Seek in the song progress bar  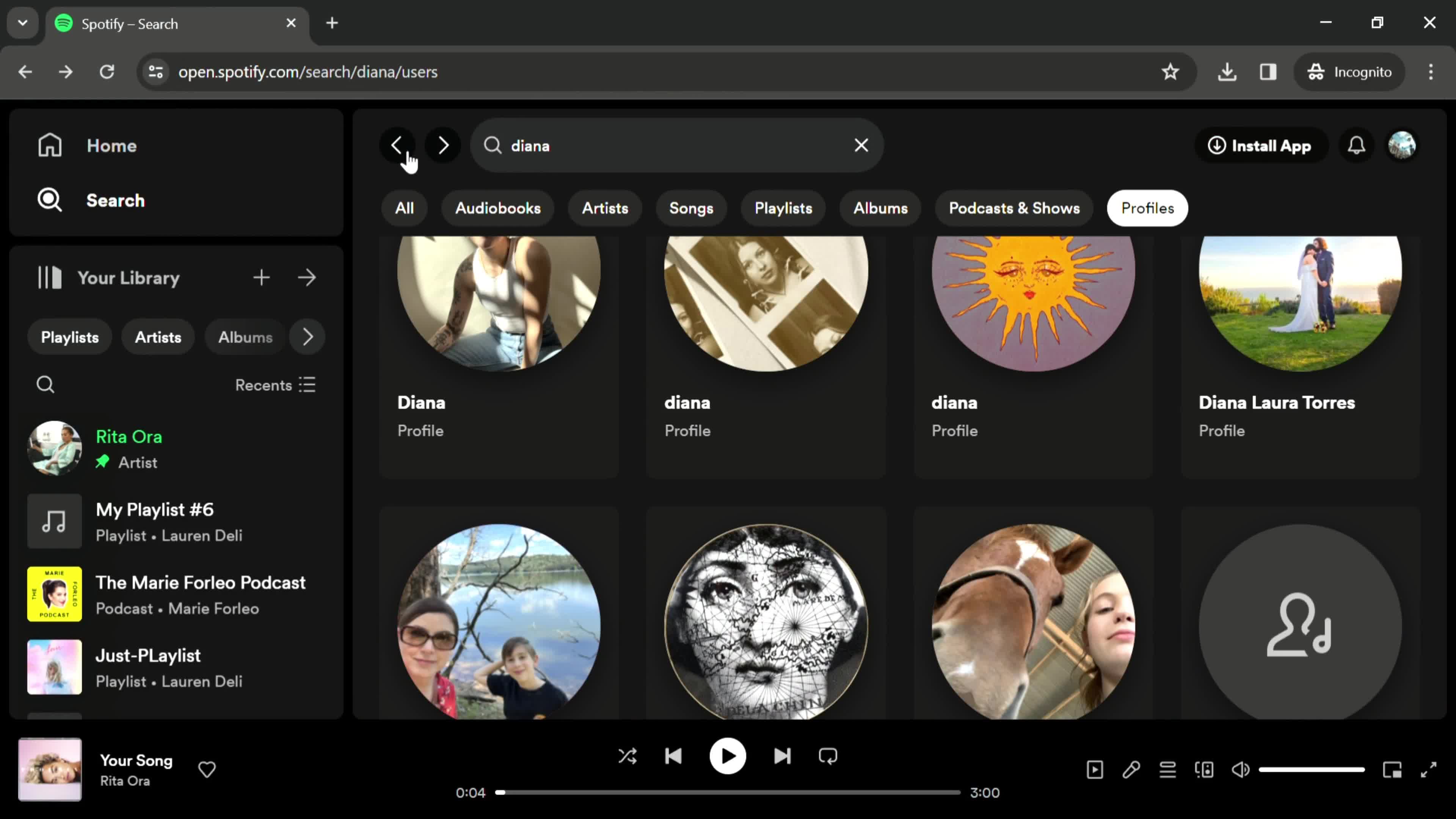tap(728, 792)
